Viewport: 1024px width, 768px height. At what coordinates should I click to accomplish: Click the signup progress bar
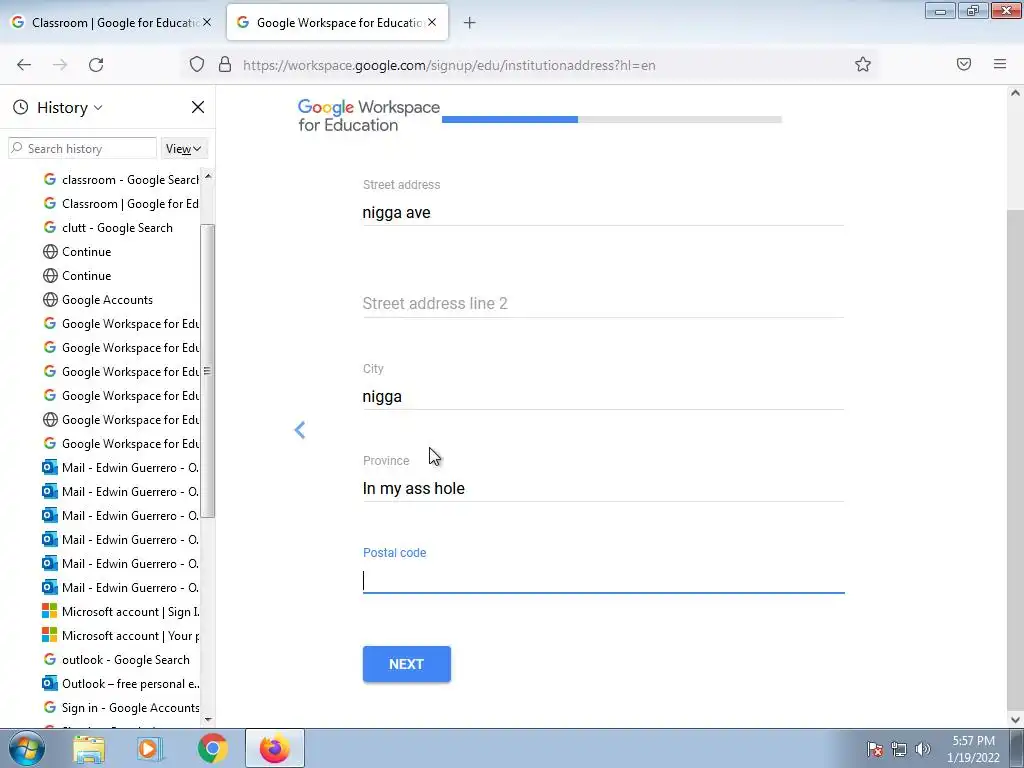click(x=612, y=120)
